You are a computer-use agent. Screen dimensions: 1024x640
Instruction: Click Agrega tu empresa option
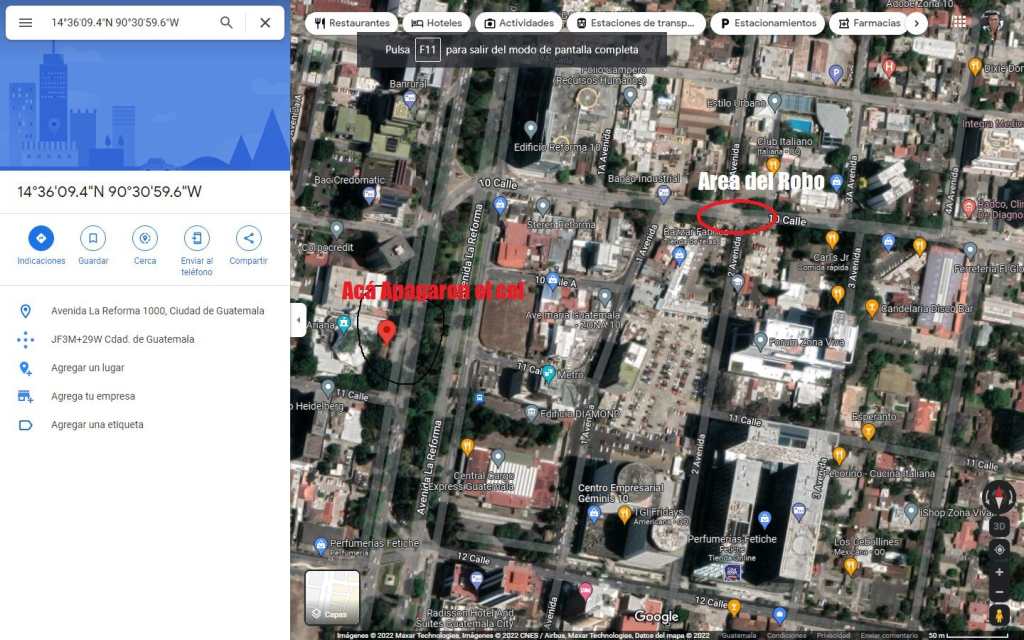pyautogui.click(x=93, y=396)
